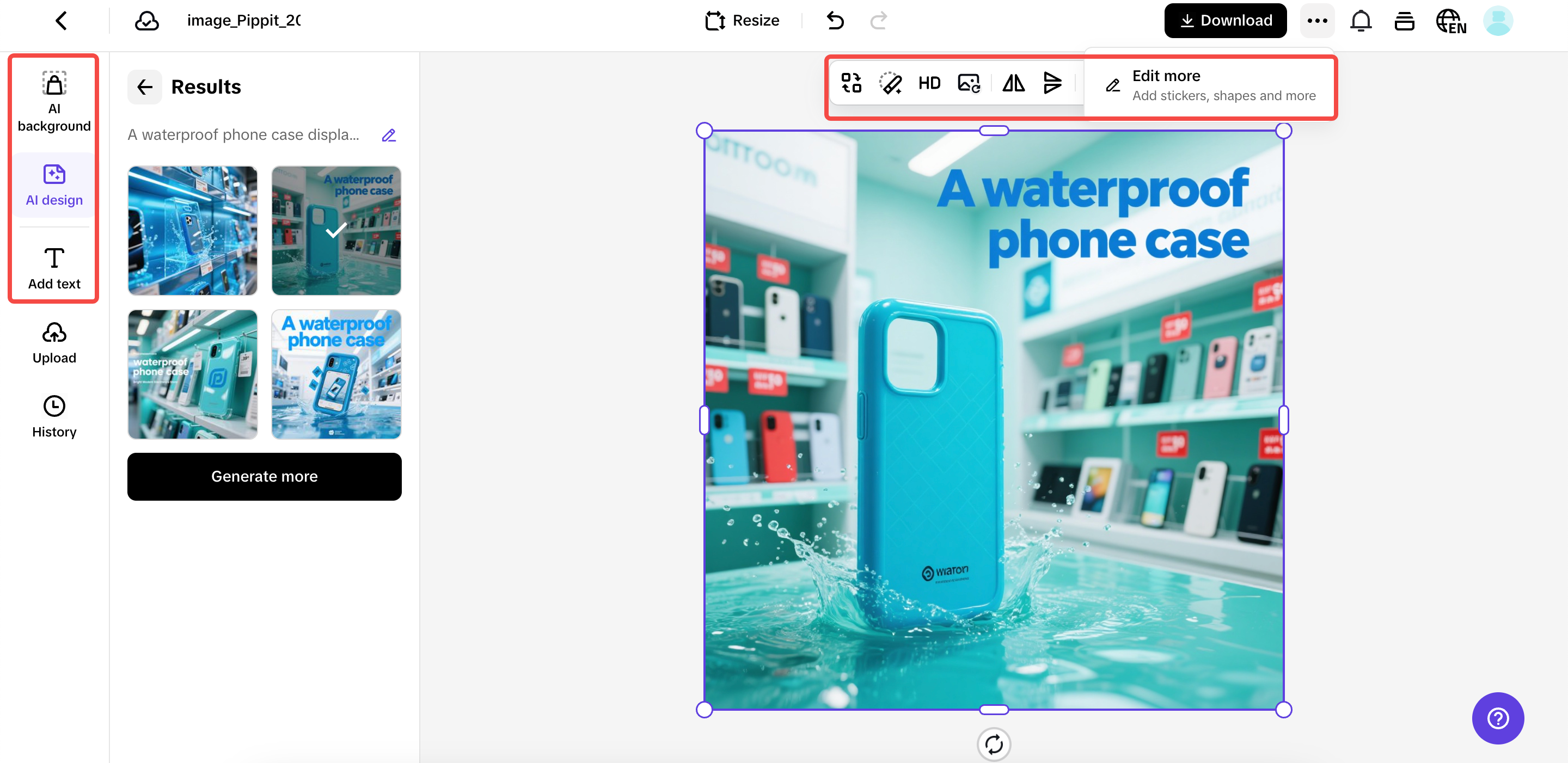Open the Resize menu
The width and height of the screenshot is (1568, 763).
(x=742, y=20)
